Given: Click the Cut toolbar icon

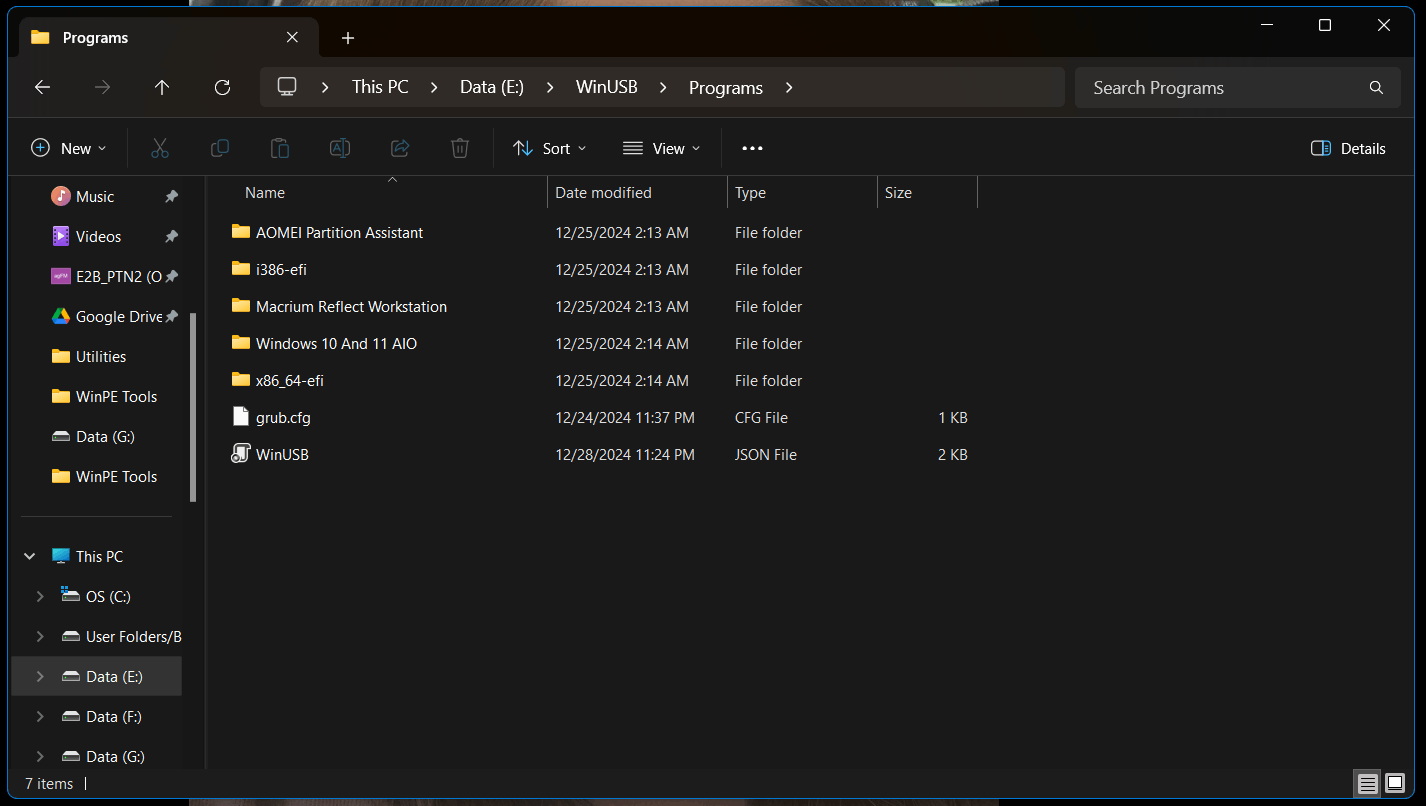Looking at the screenshot, I should point(160,148).
